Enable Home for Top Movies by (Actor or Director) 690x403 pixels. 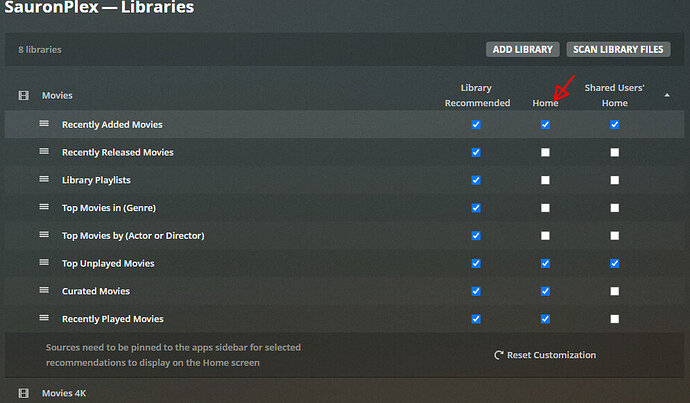[x=545, y=235]
